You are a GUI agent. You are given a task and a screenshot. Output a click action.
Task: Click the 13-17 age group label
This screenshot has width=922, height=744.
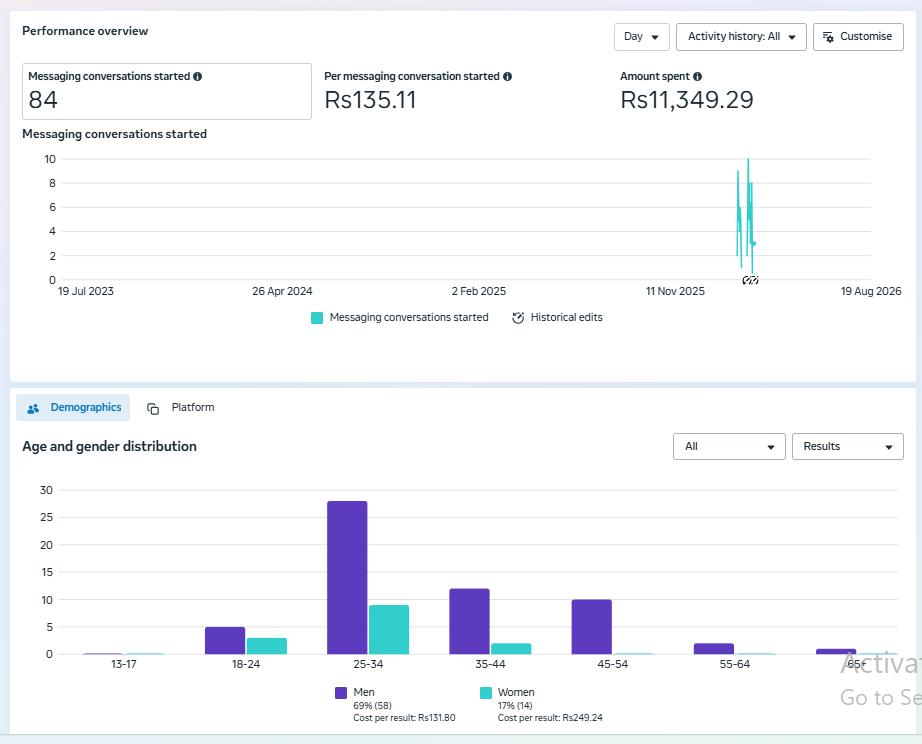(x=123, y=664)
